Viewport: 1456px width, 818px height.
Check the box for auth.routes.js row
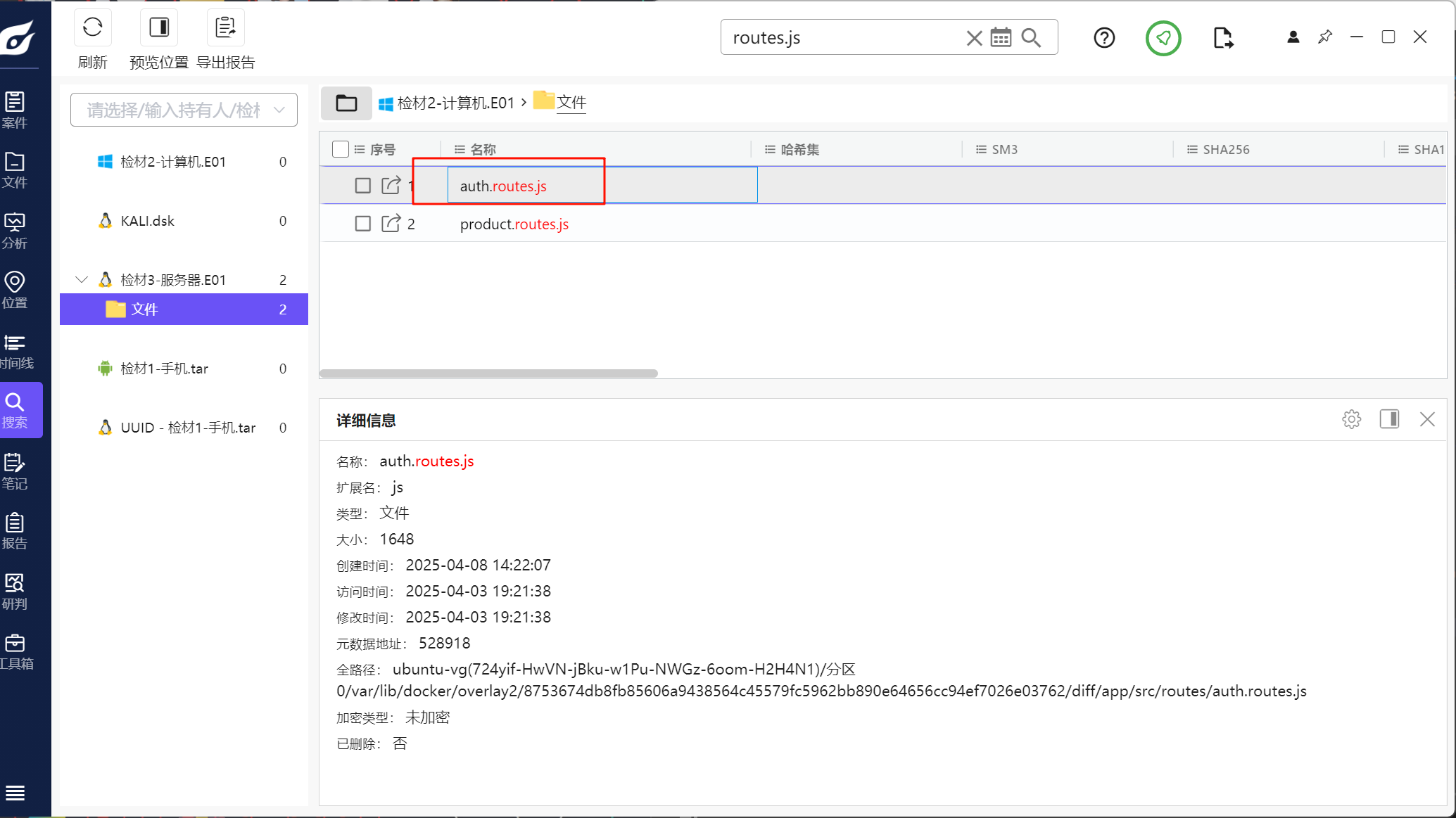tap(362, 186)
